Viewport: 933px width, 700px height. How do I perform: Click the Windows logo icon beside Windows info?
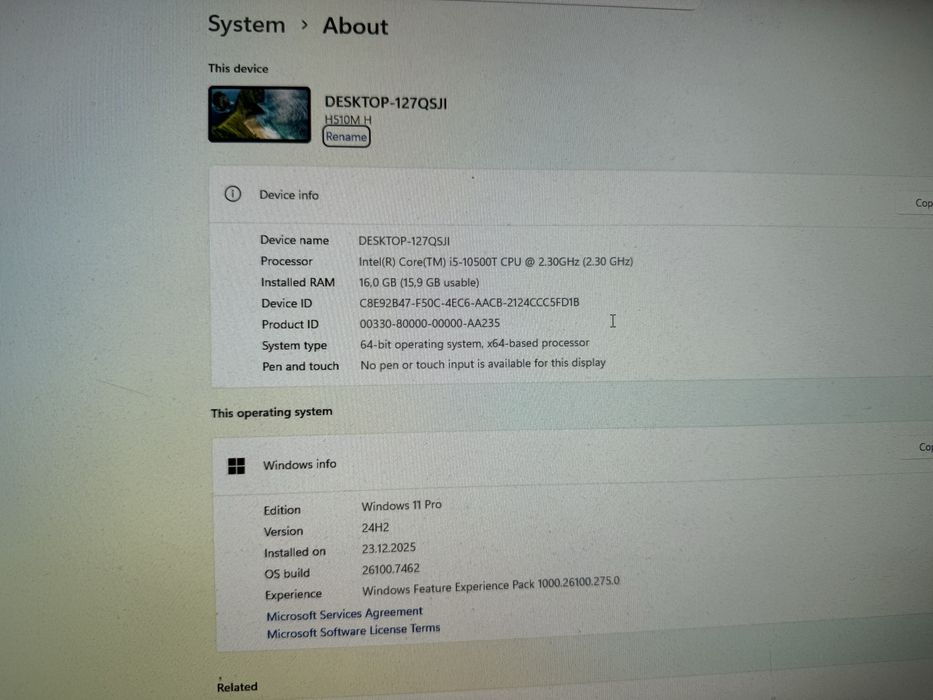point(236,465)
